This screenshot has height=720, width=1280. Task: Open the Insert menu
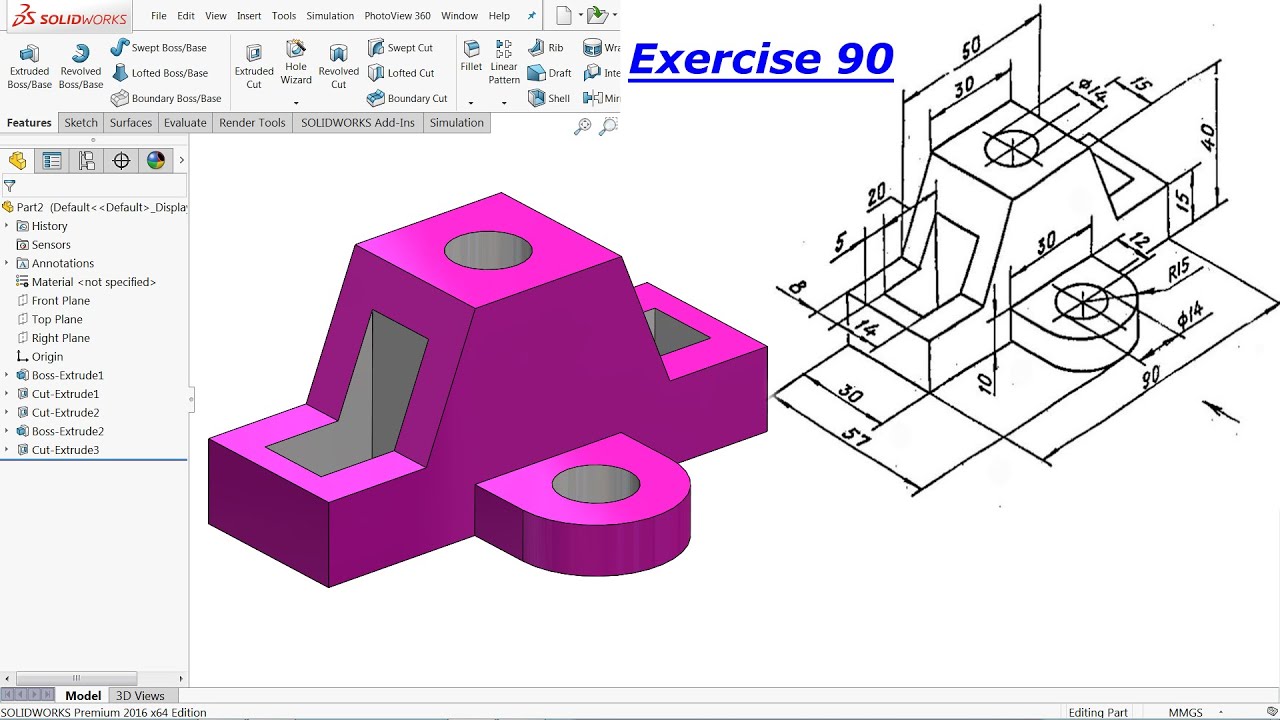[249, 16]
